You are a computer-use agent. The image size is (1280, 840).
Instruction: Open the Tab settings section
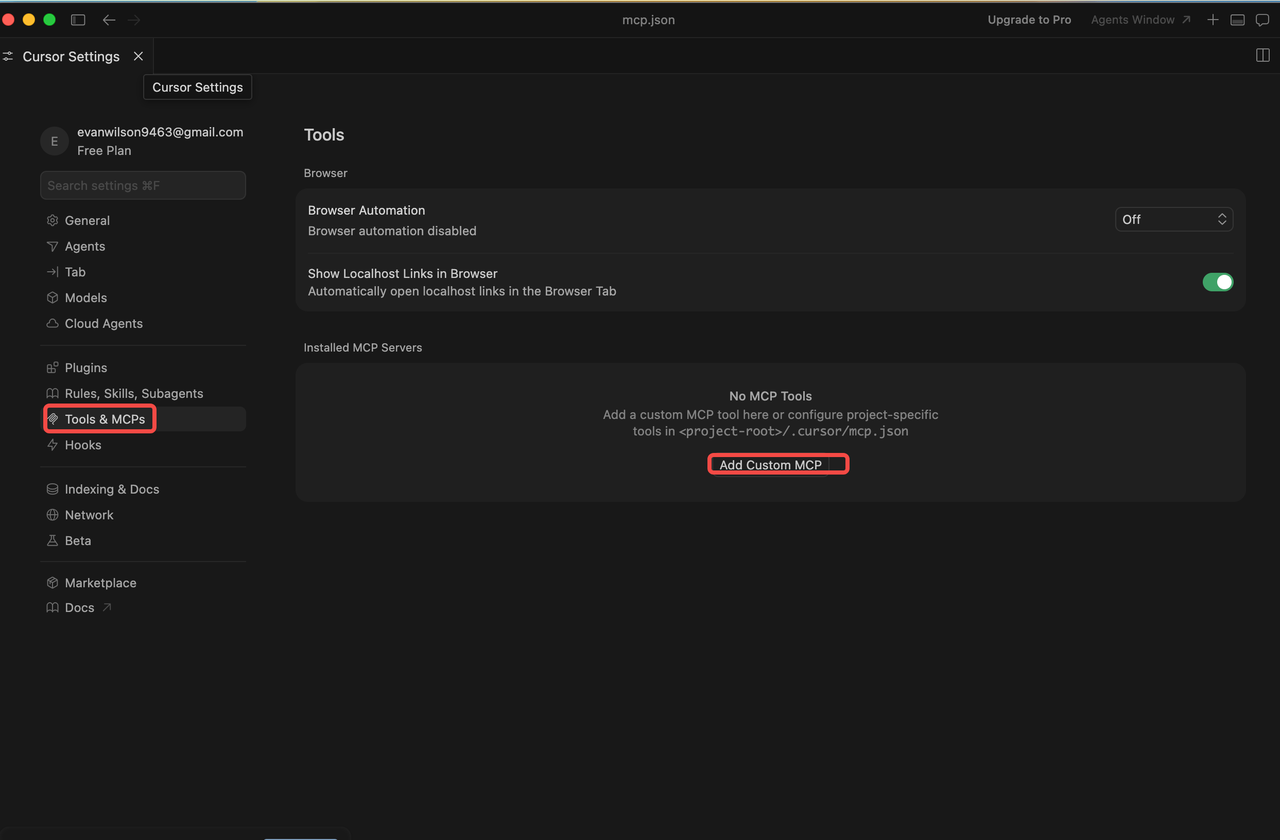[75, 272]
